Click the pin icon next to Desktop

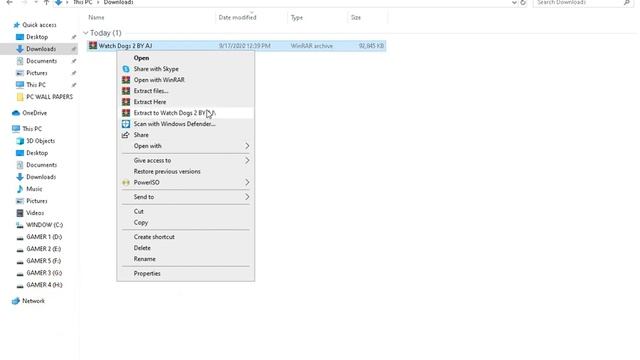[x=74, y=37]
